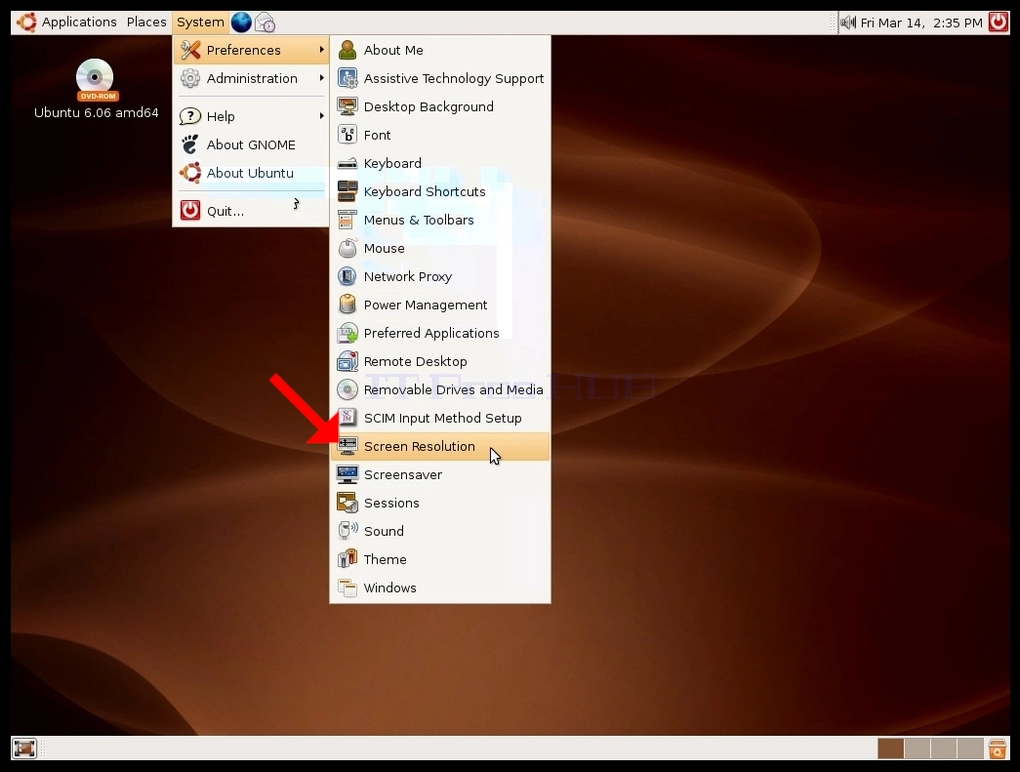Open the Places menu

(x=146, y=22)
